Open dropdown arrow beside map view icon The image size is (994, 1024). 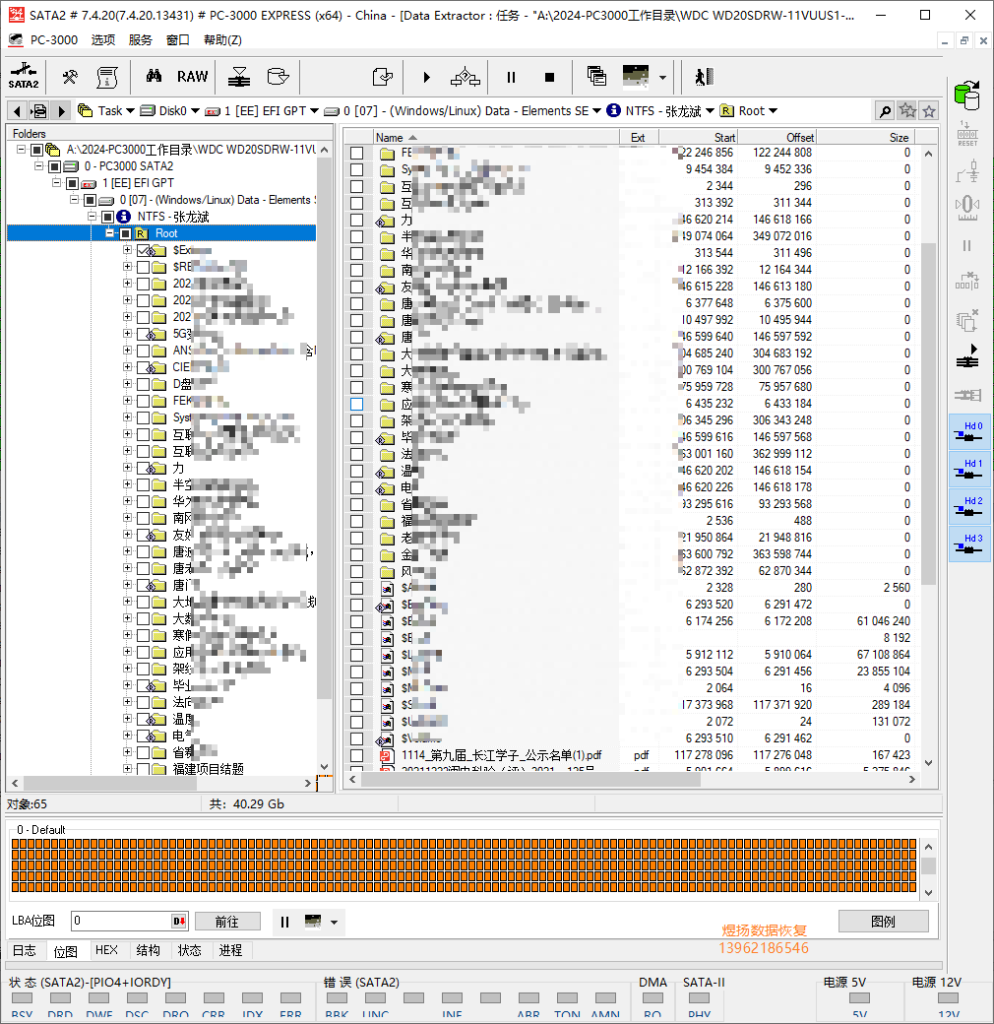click(663, 77)
